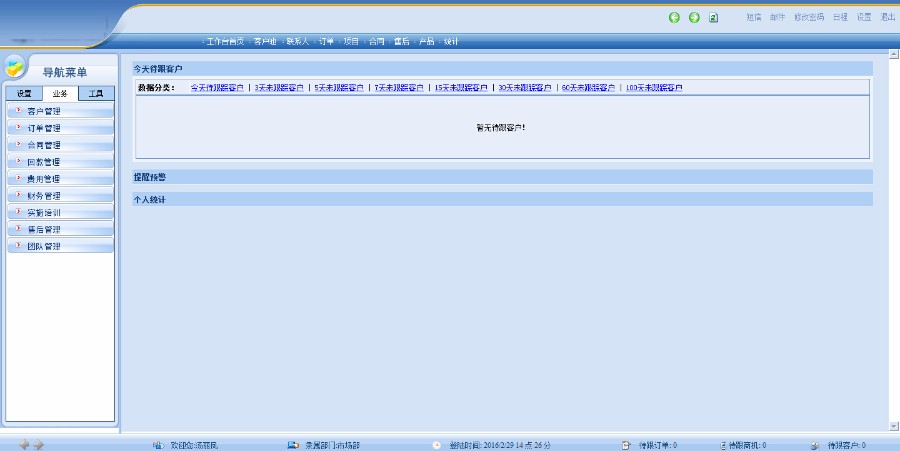The height and width of the screenshot is (451, 900).
Task: Click the 提醒预警 section header
Action: [502, 177]
